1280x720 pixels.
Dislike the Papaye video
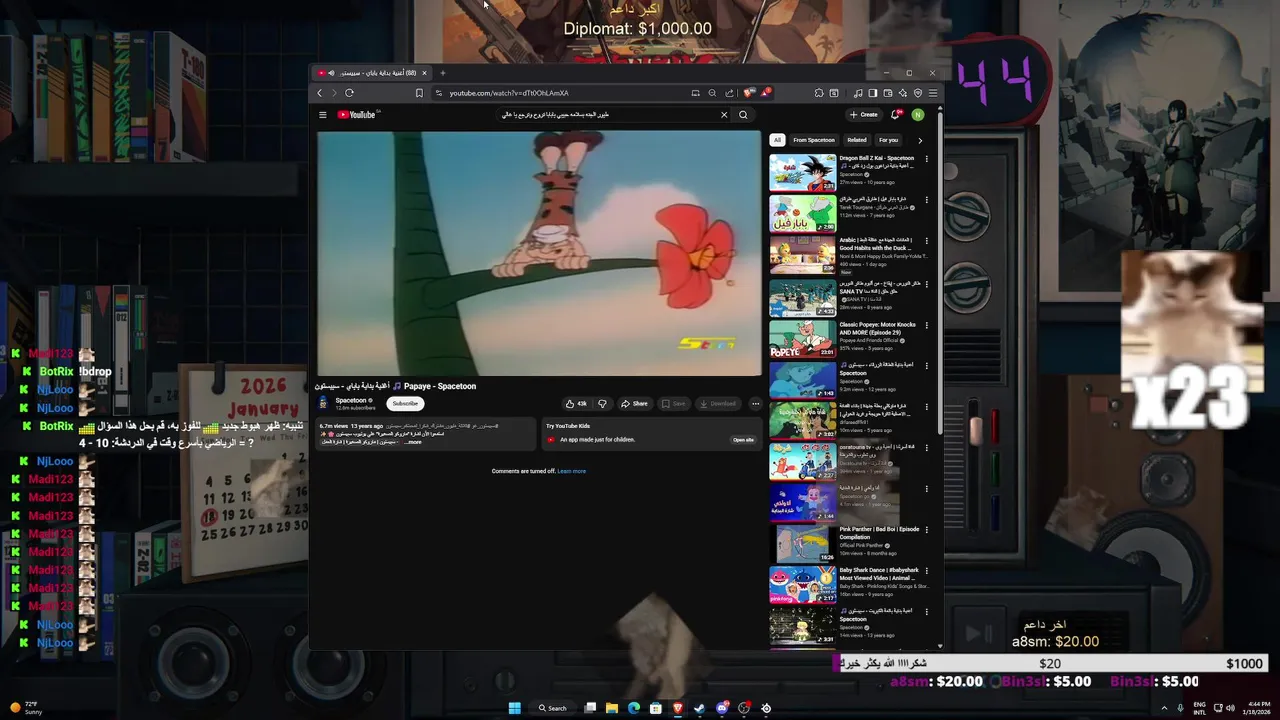tap(602, 404)
